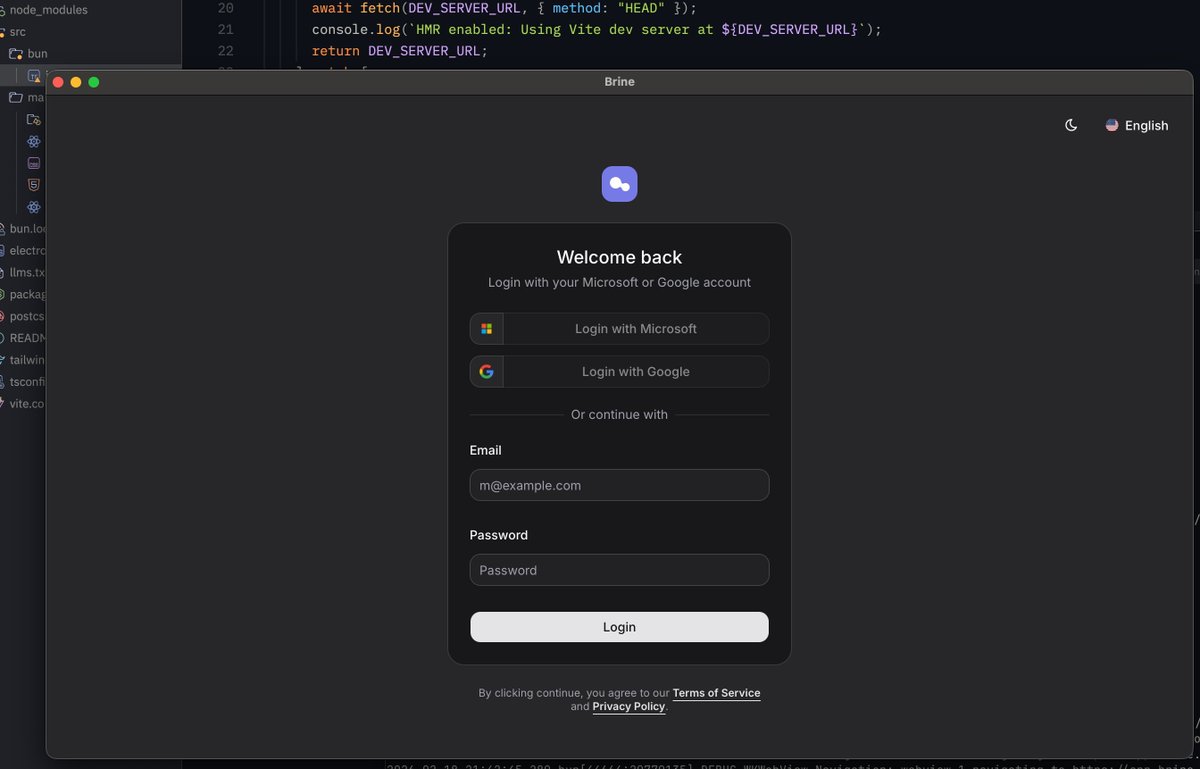Open the Privacy Policy link
This screenshot has height=769, width=1200.
pos(628,706)
